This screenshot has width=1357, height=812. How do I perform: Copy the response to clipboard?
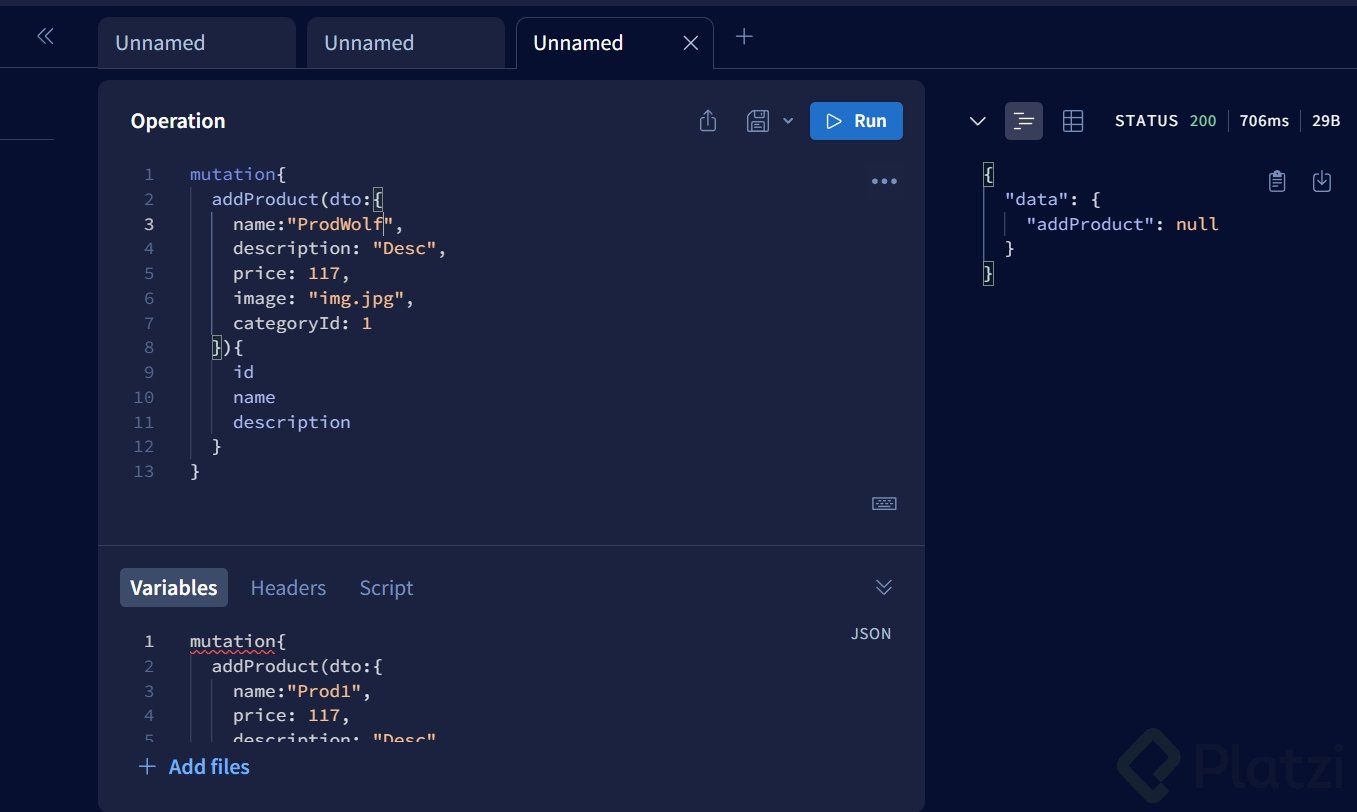click(x=1277, y=181)
